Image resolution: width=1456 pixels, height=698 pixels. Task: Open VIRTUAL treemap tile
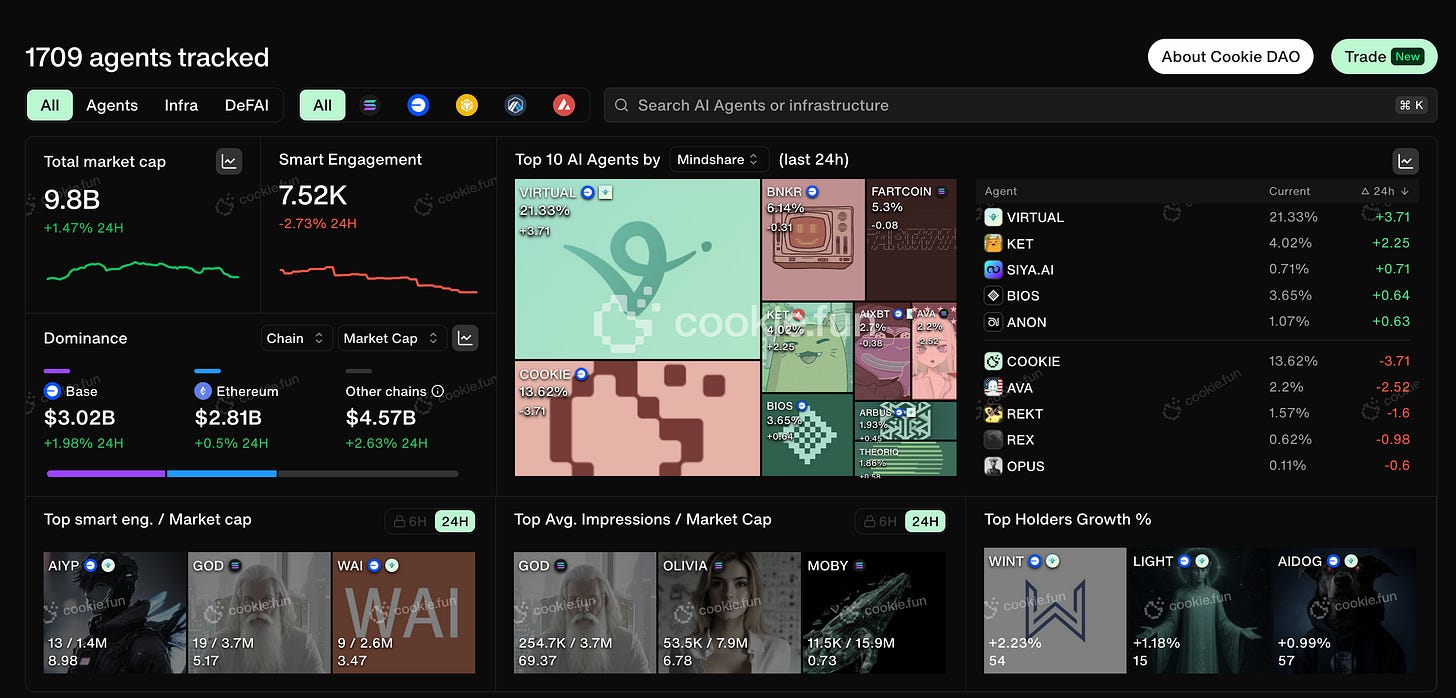coord(637,269)
